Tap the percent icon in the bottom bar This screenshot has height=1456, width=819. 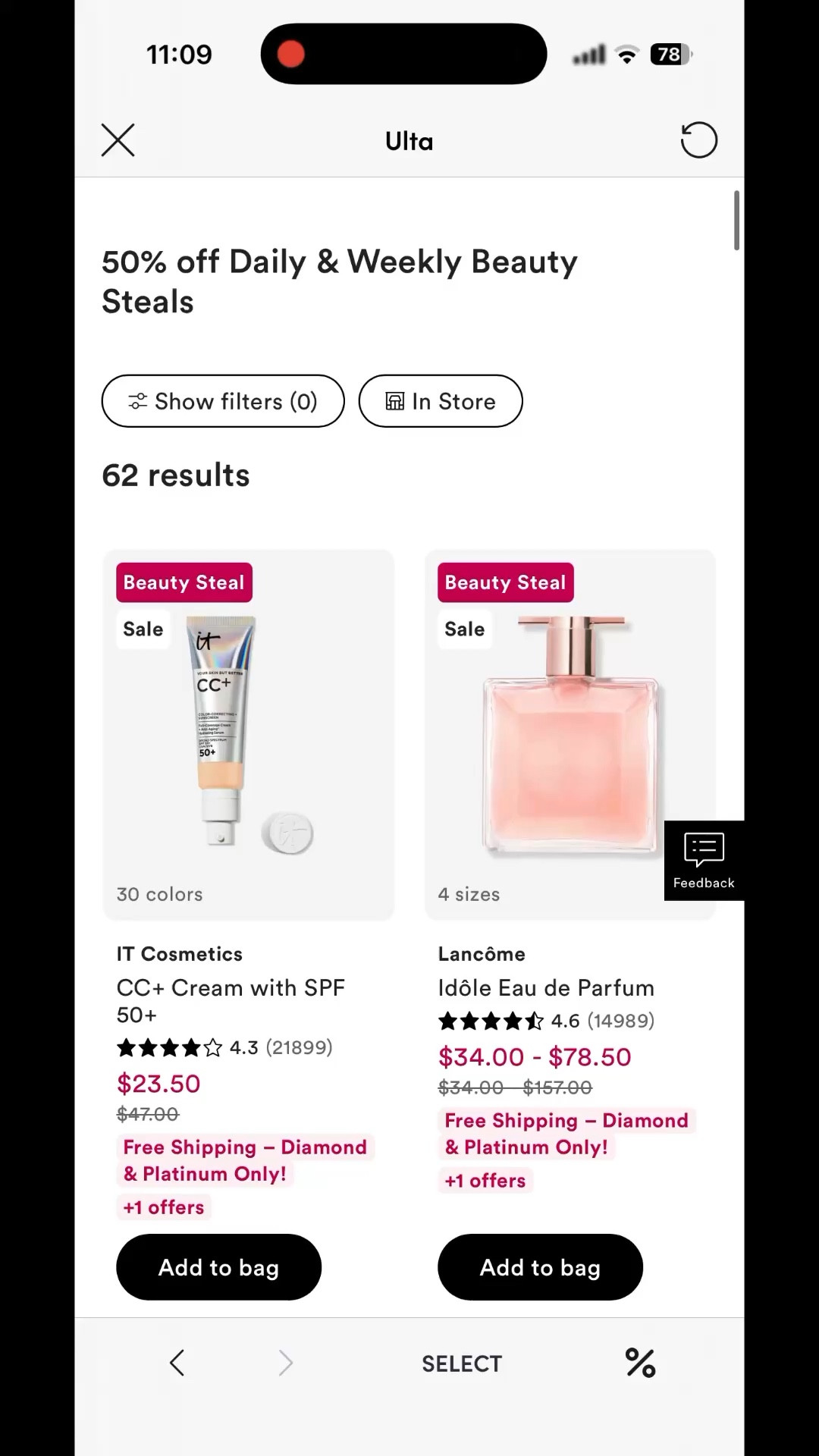pos(641,1363)
